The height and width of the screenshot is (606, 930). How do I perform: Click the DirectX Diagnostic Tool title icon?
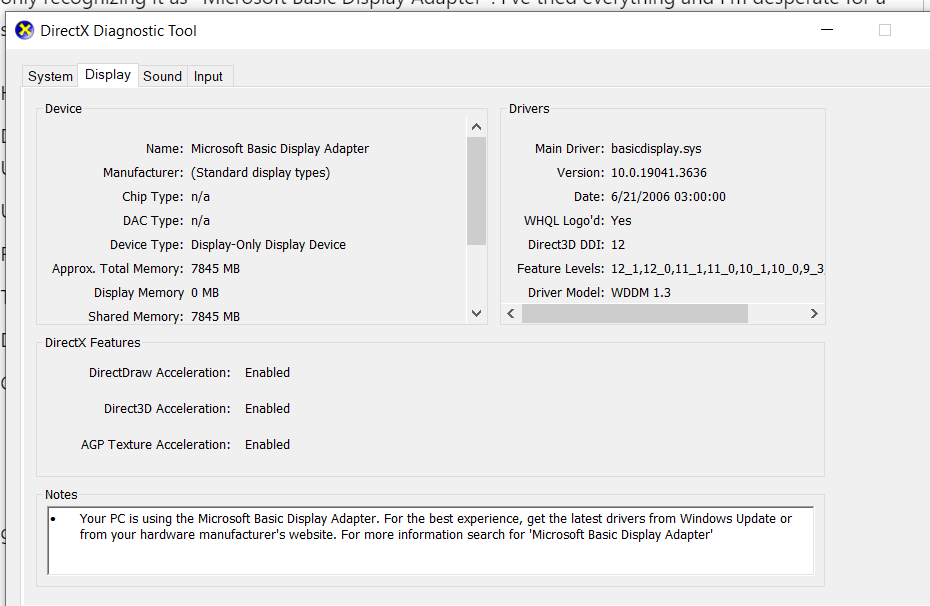tap(24, 30)
